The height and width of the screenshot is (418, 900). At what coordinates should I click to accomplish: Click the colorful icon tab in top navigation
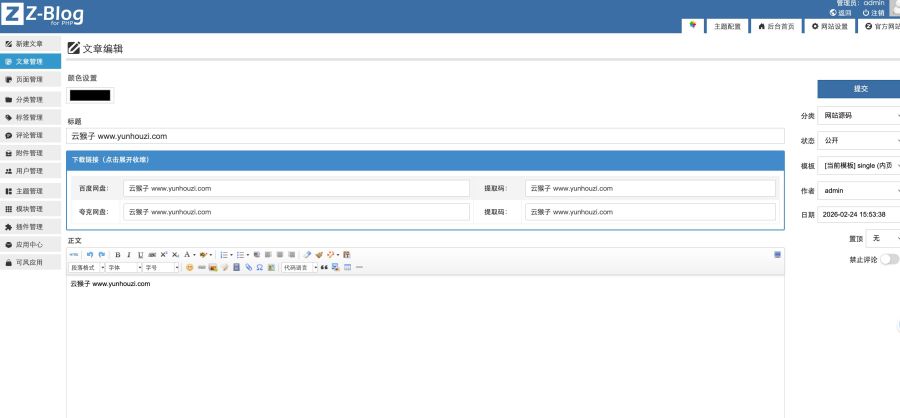pos(692,26)
